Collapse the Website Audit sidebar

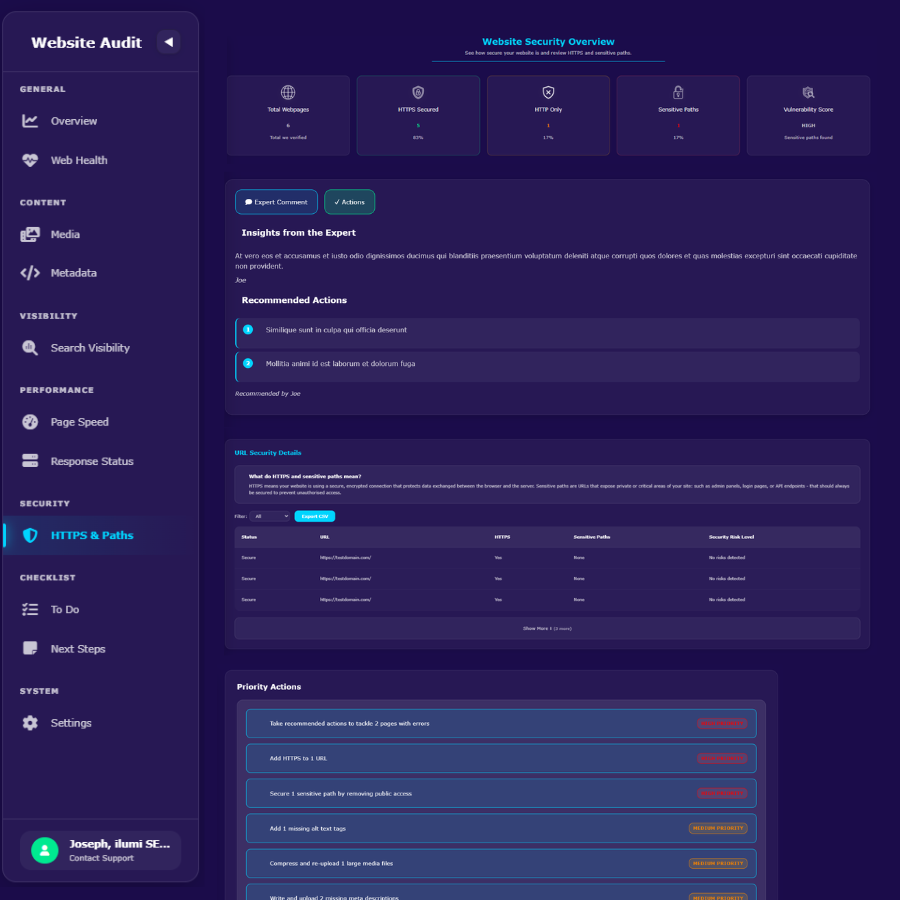tap(170, 41)
